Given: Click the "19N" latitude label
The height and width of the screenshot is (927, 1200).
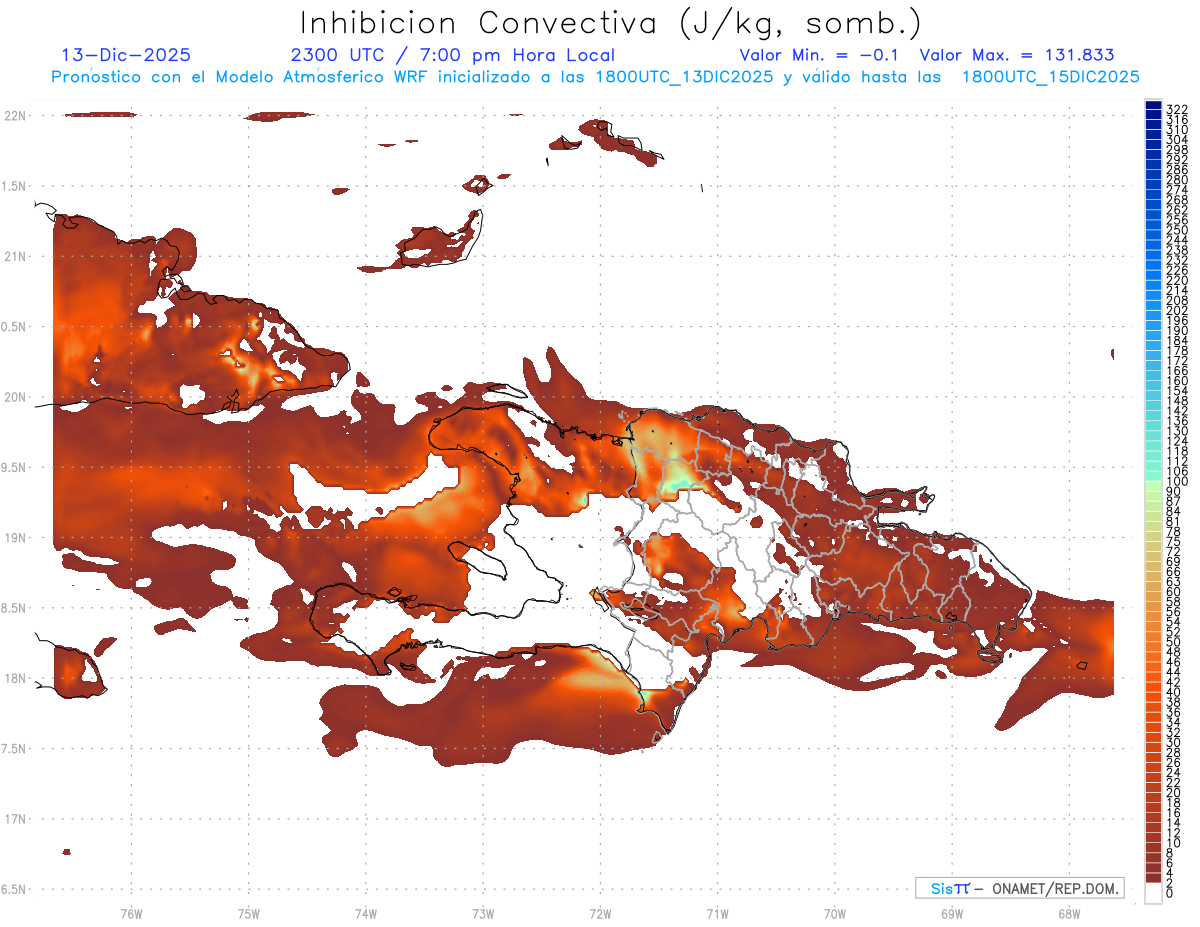Looking at the screenshot, I should click(15, 537).
